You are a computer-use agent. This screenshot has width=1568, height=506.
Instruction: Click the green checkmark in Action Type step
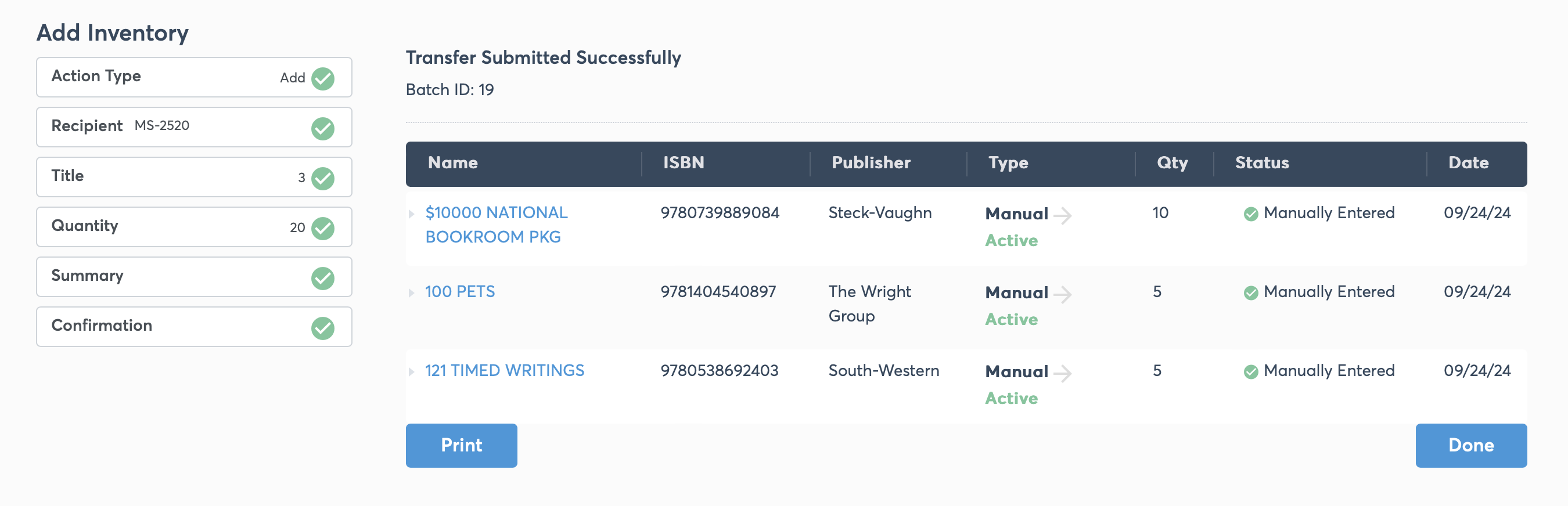click(x=323, y=78)
